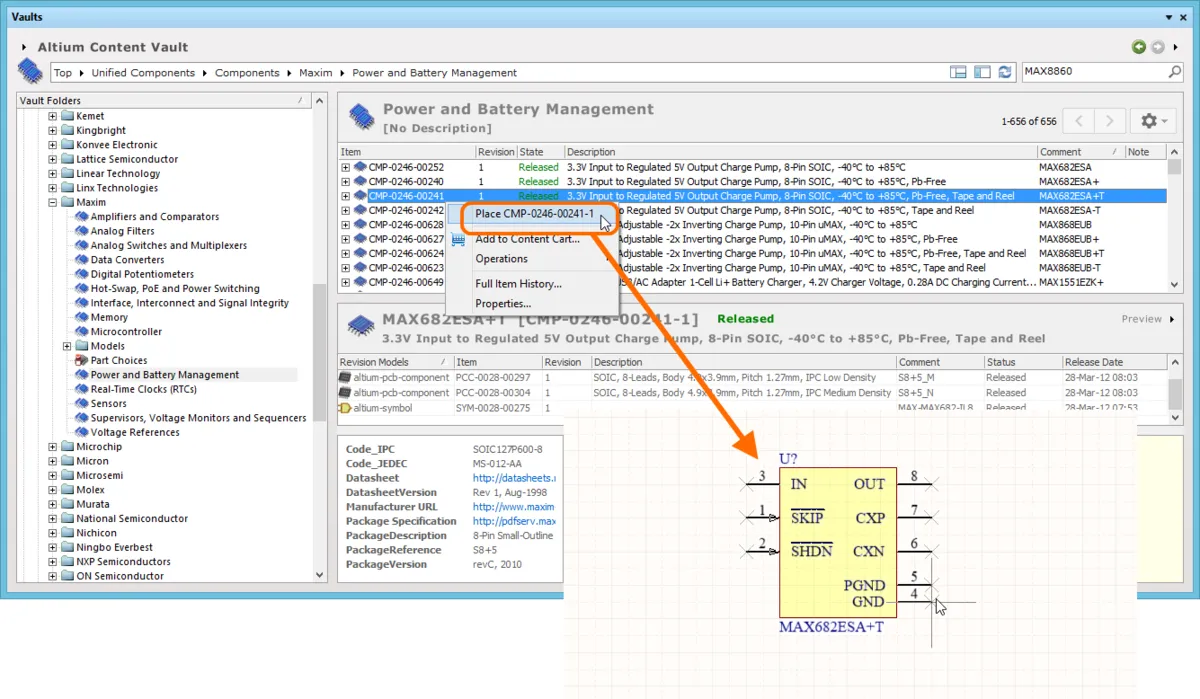Open the Real-Time Clocks (RTCs) folder

tap(143, 389)
